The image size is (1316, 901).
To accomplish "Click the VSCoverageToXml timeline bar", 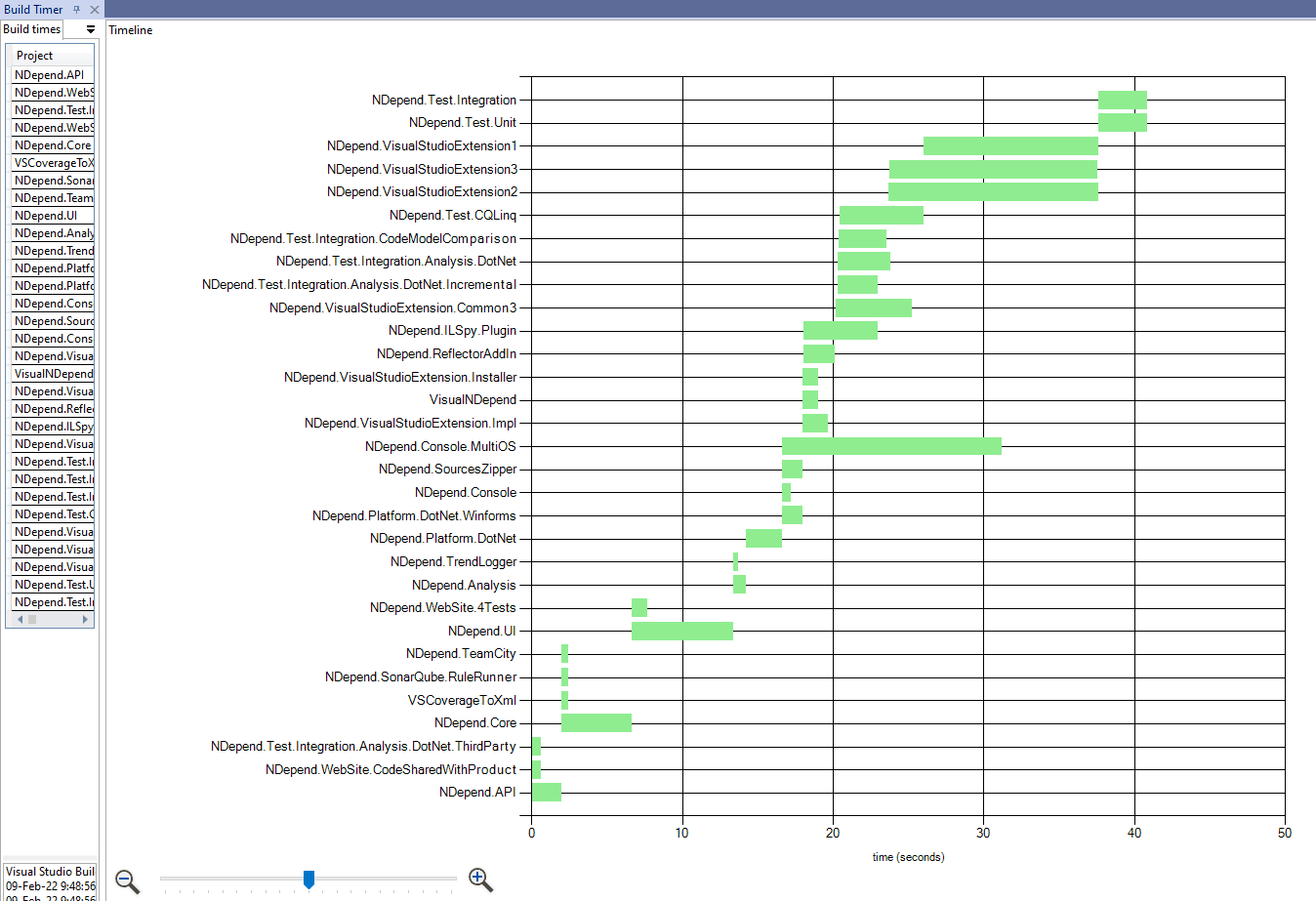I will point(564,700).
